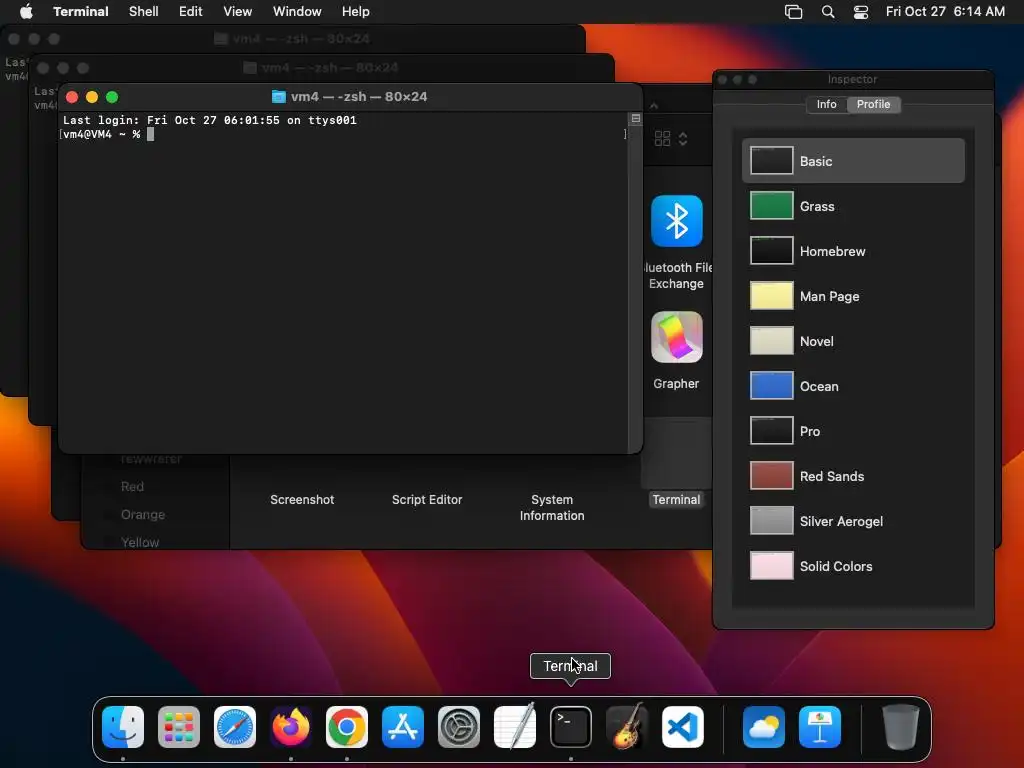
Task: Close the front Terminal window
Action: (72, 97)
